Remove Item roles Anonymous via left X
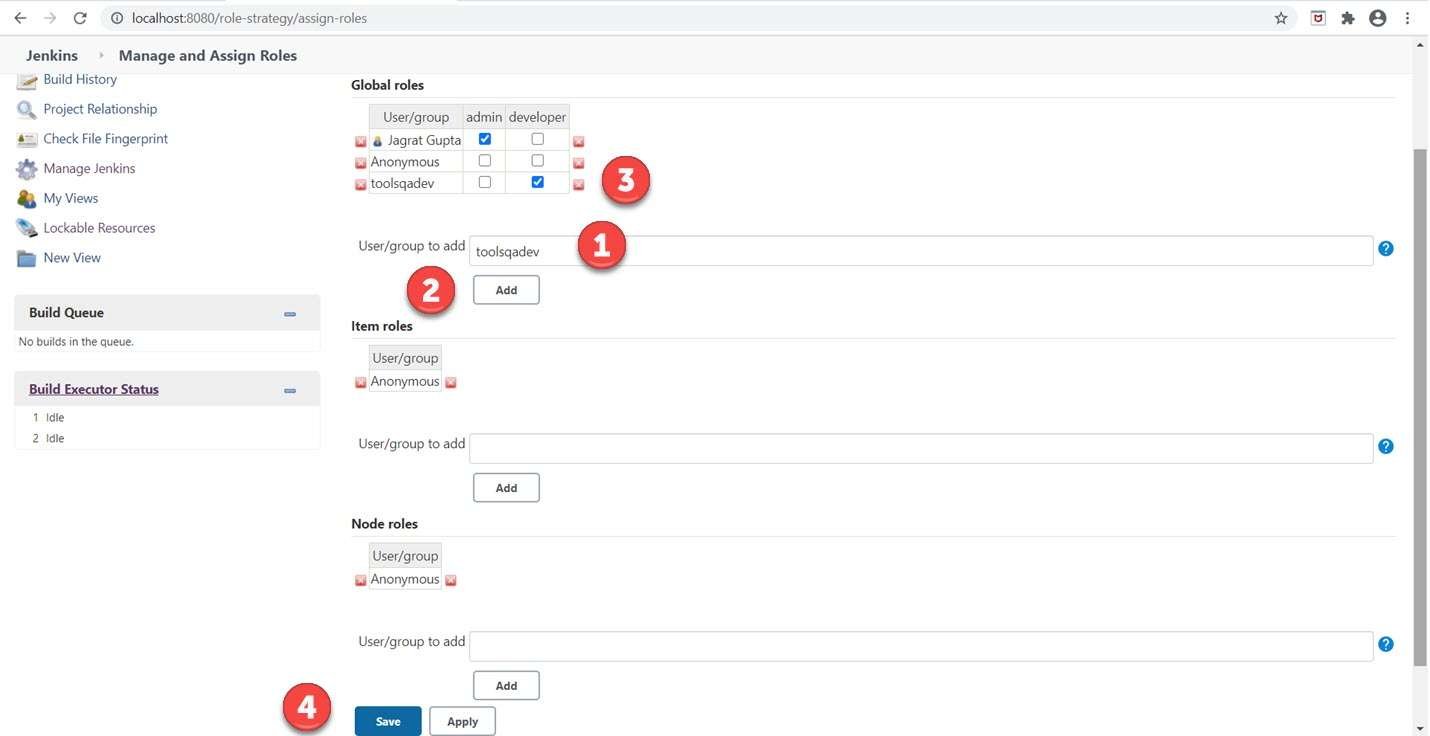The height and width of the screenshot is (736, 1430). (361, 383)
